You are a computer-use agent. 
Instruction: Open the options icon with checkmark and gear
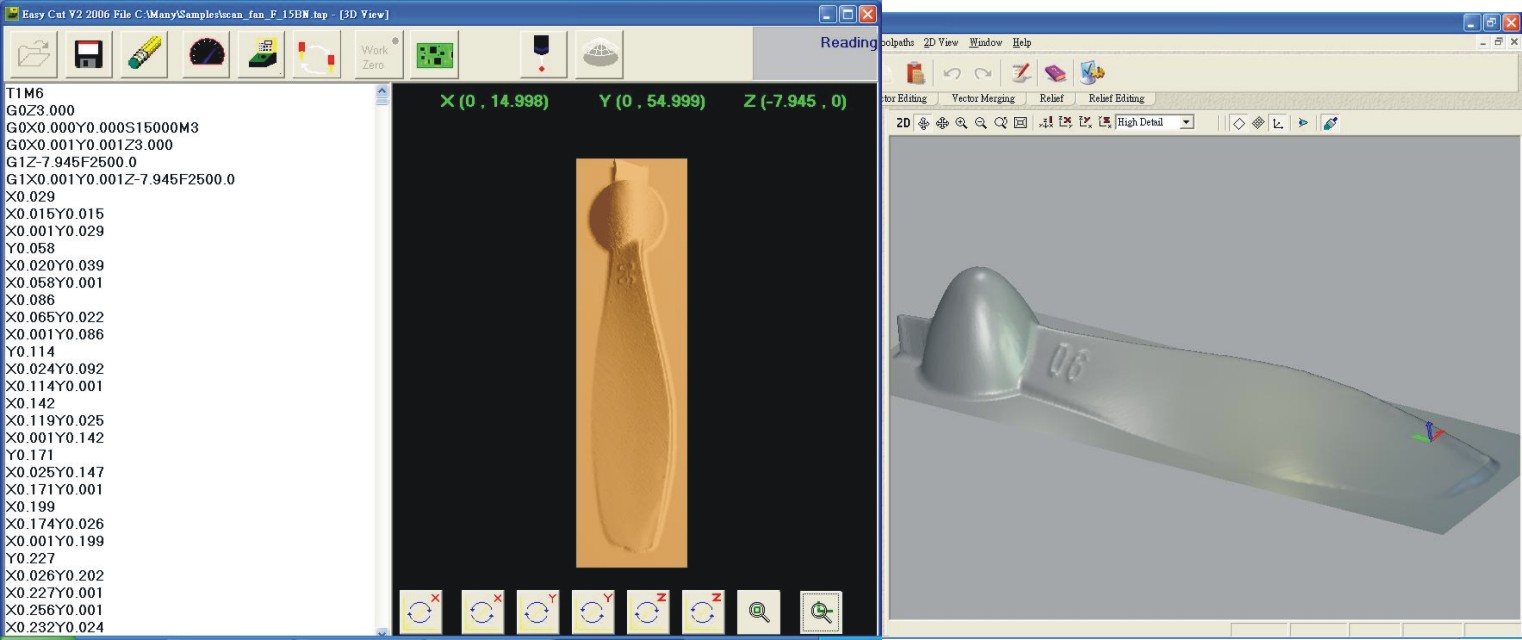[1091, 72]
